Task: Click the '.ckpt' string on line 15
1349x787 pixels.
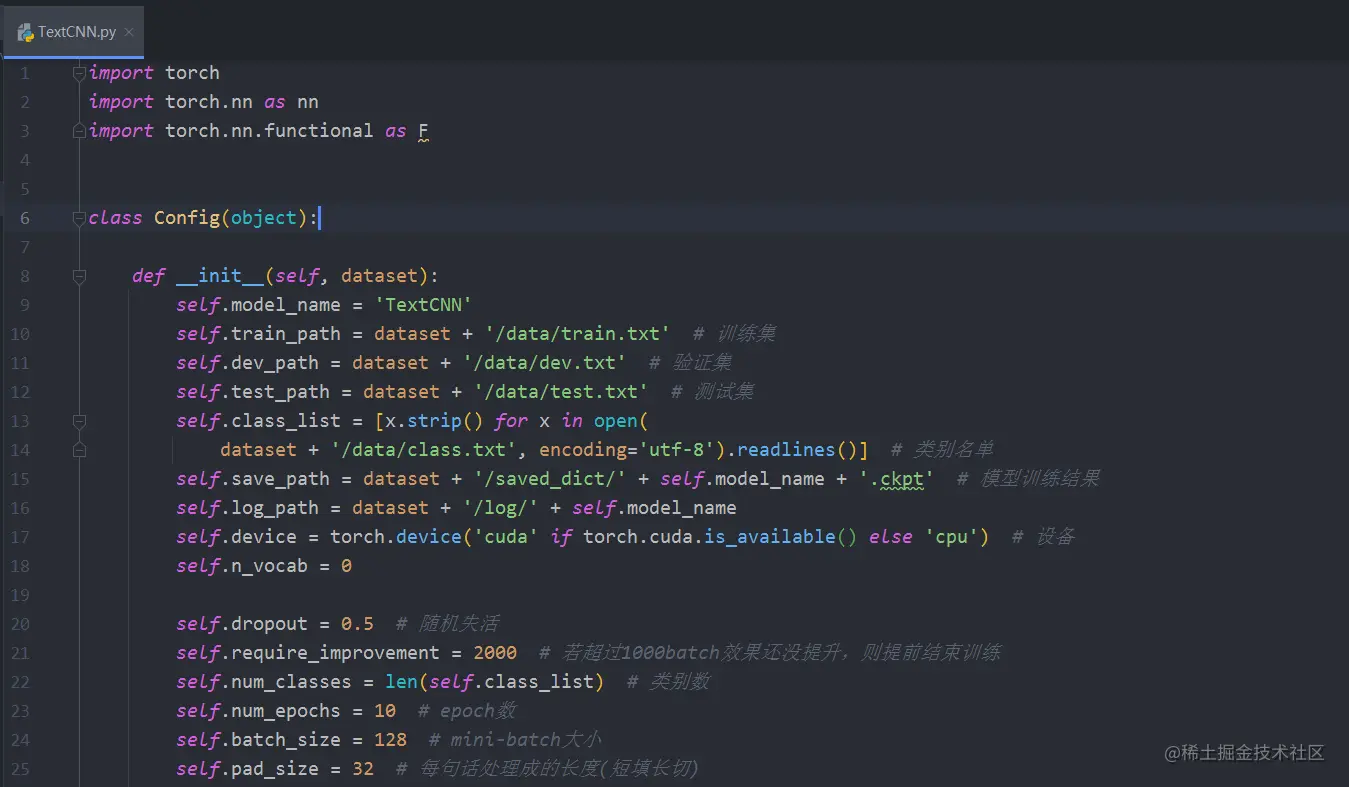Action: point(897,479)
